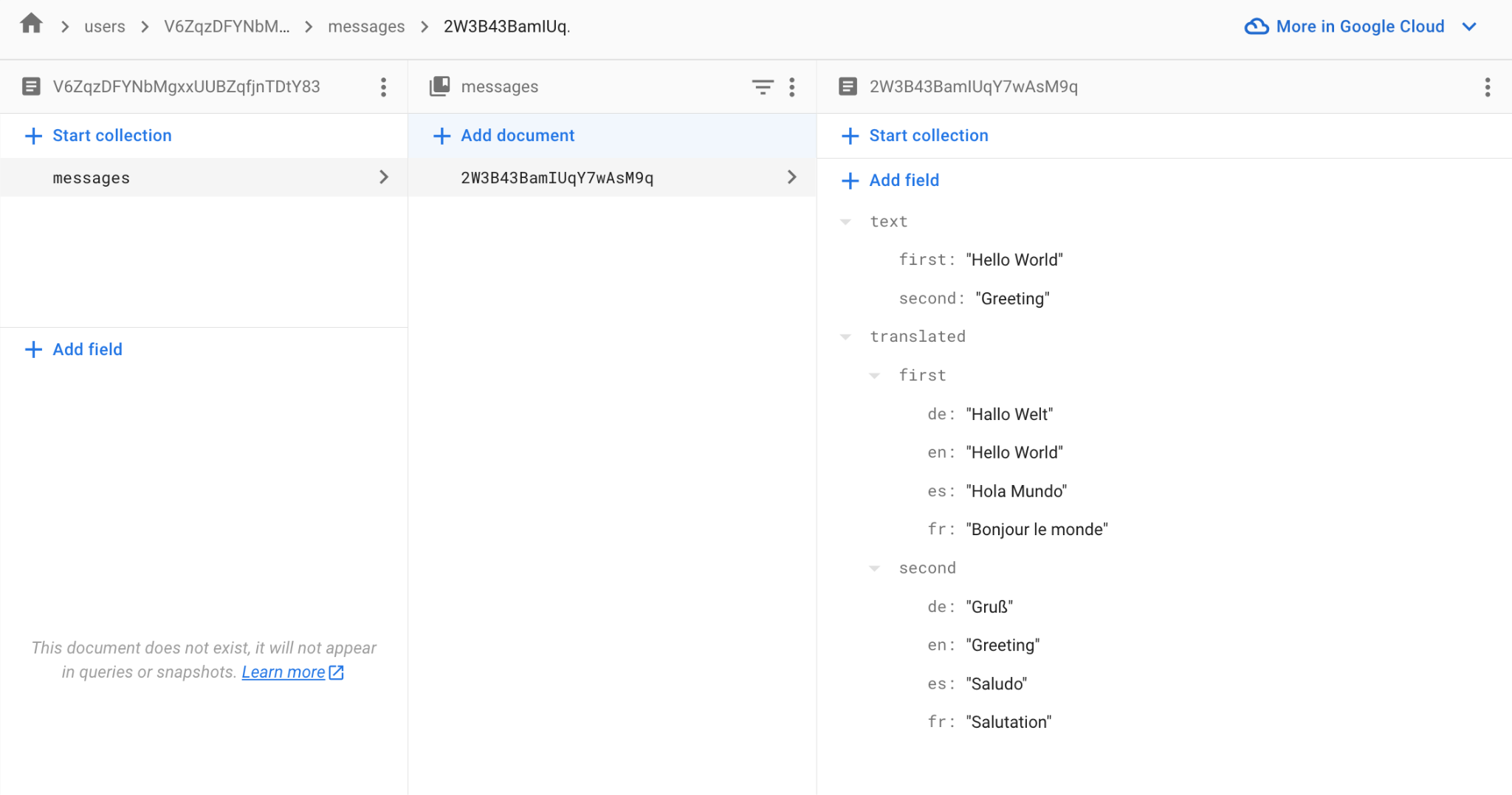The width and height of the screenshot is (1512, 795).
Task: Click the first field label under translated
Action: coord(922,376)
